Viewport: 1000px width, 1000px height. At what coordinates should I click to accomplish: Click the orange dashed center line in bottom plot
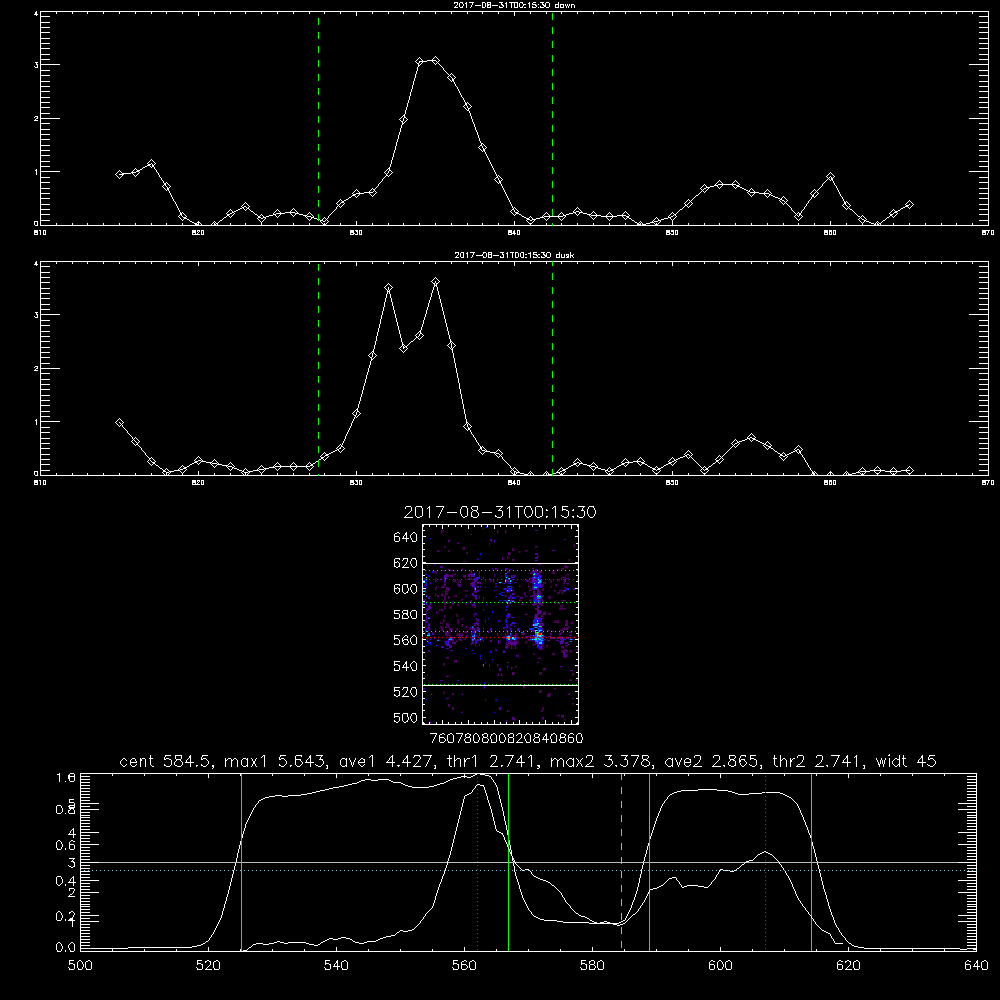(x=621, y=861)
